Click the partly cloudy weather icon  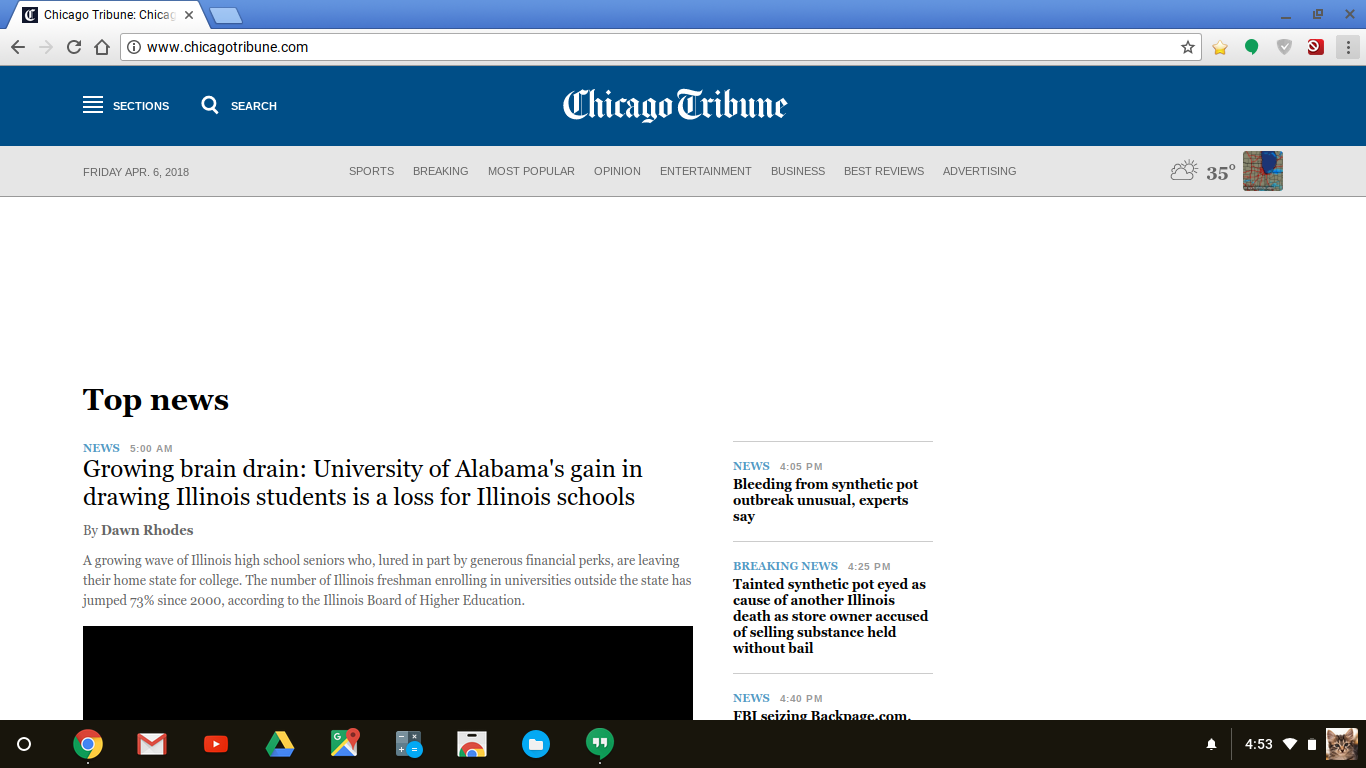(1184, 170)
